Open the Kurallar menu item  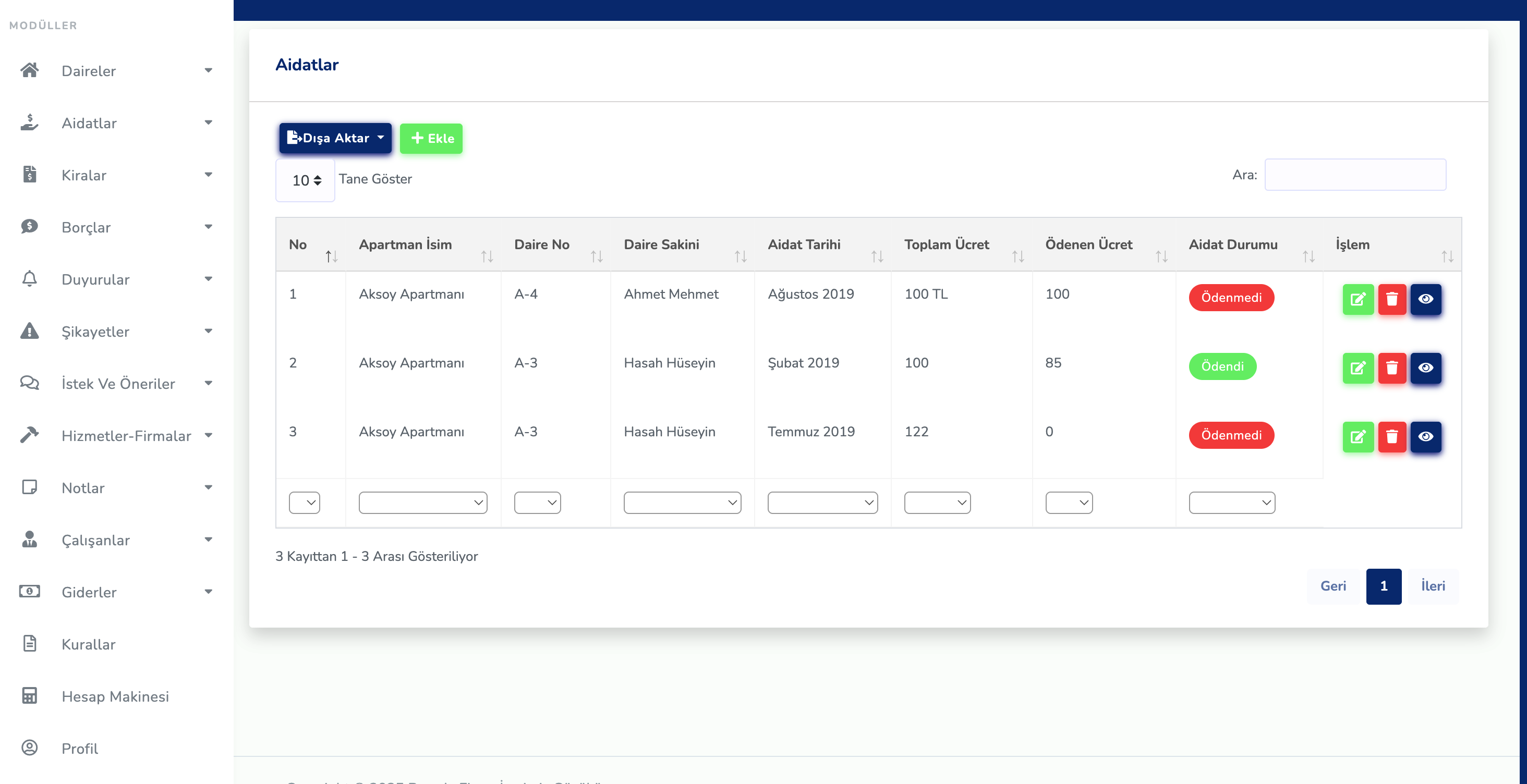pyautogui.click(x=88, y=644)
